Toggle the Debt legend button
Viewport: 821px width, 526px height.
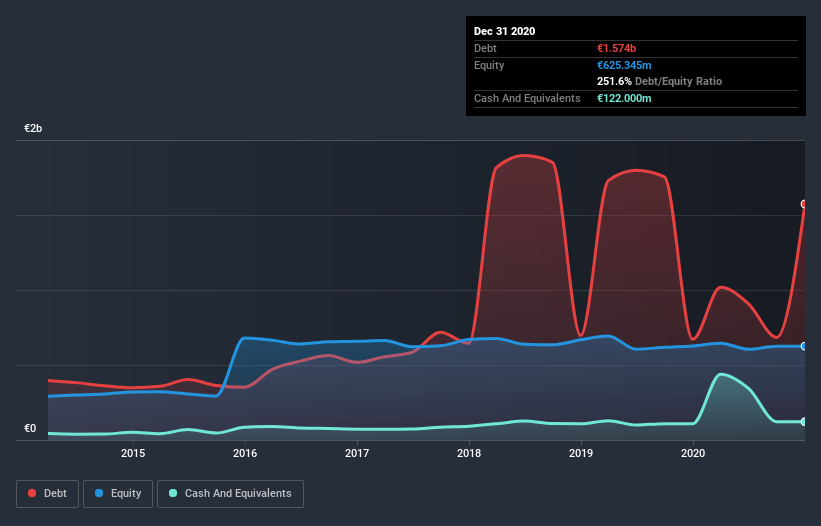coord(48,494)
